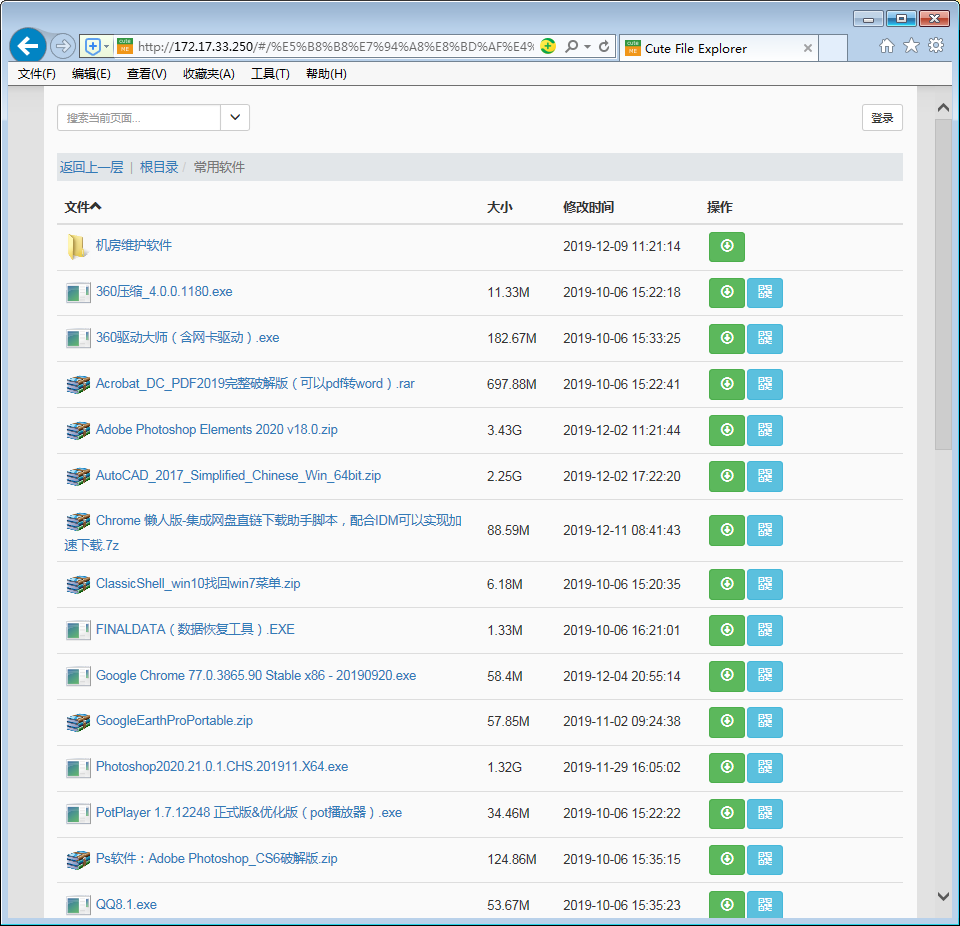Open the 机房维护软件 folder link
The width and height of the screenshot is (960, 926).
click(133, 245)
